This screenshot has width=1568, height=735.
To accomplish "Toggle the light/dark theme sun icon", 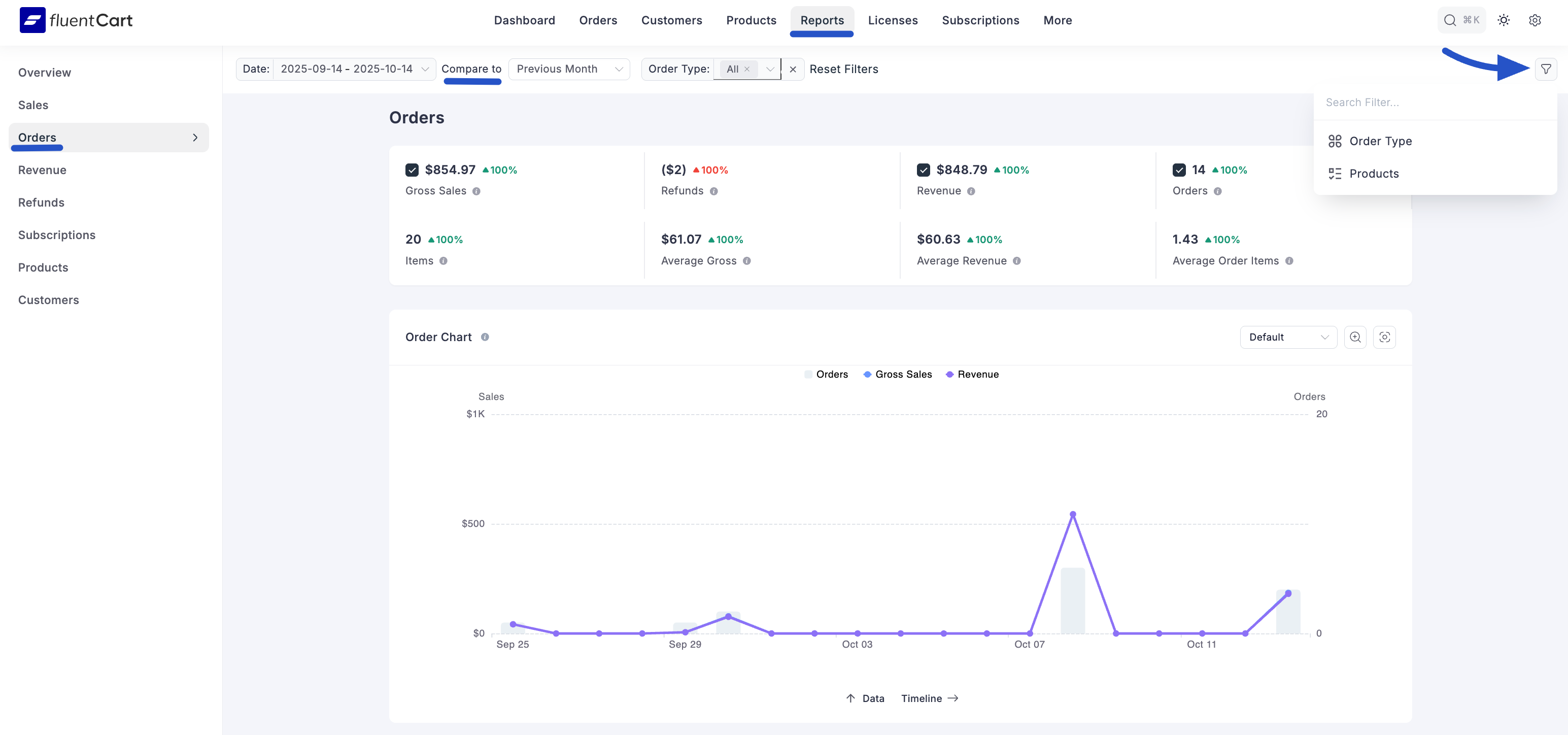I will [x=1504, y=20].
